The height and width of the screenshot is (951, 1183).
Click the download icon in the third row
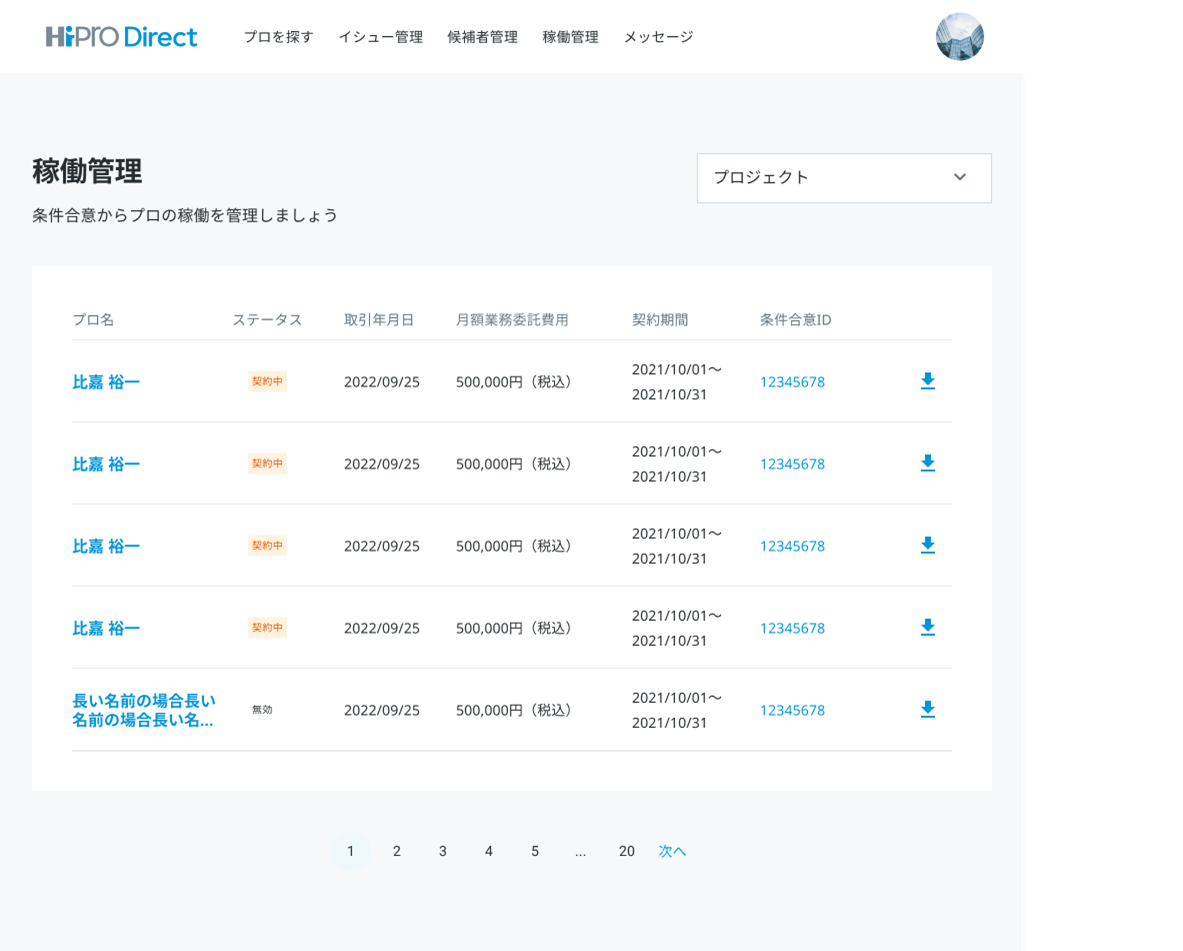pos(928,545)
